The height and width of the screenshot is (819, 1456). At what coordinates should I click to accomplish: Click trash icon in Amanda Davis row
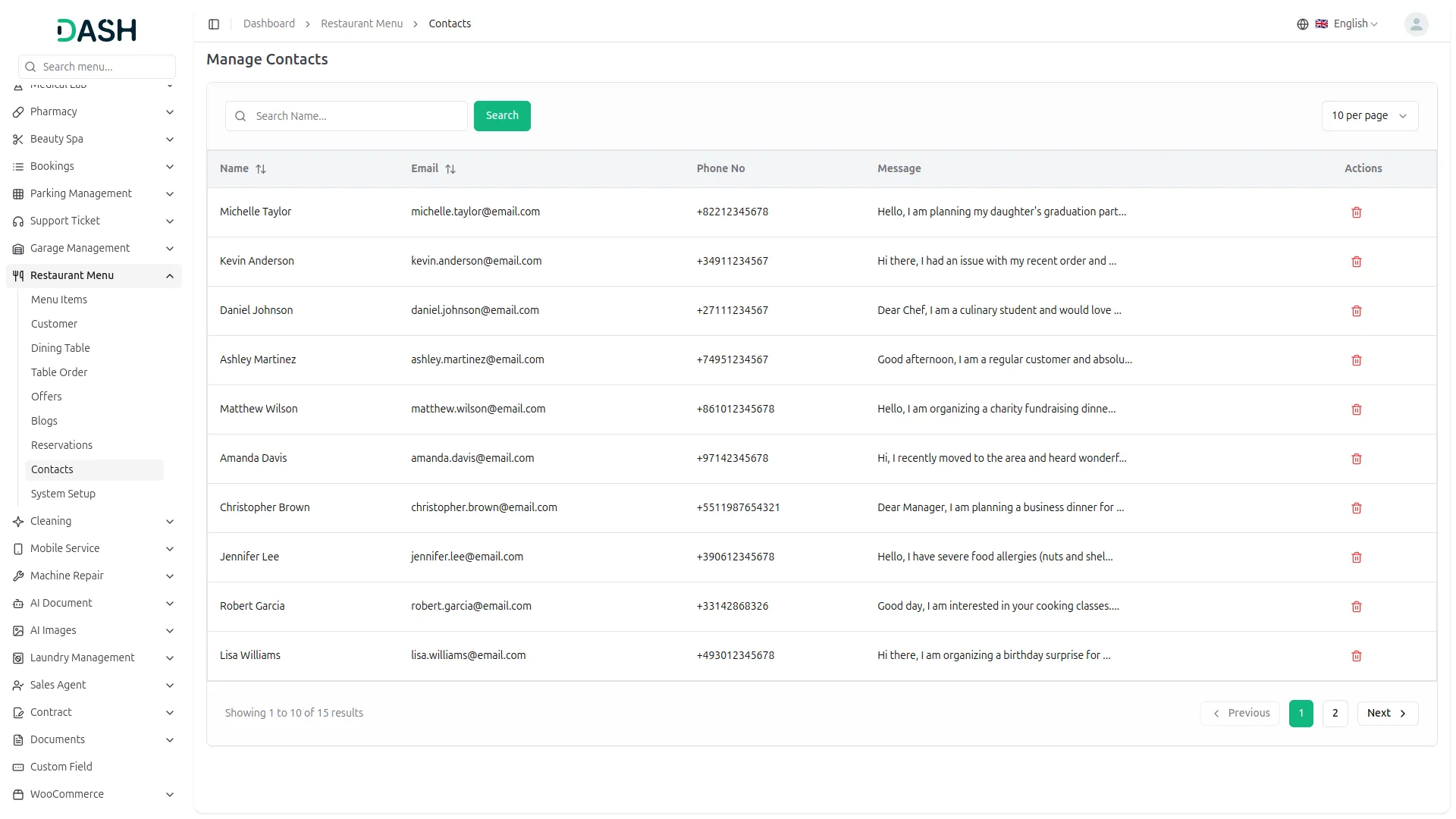[1356, 459]
